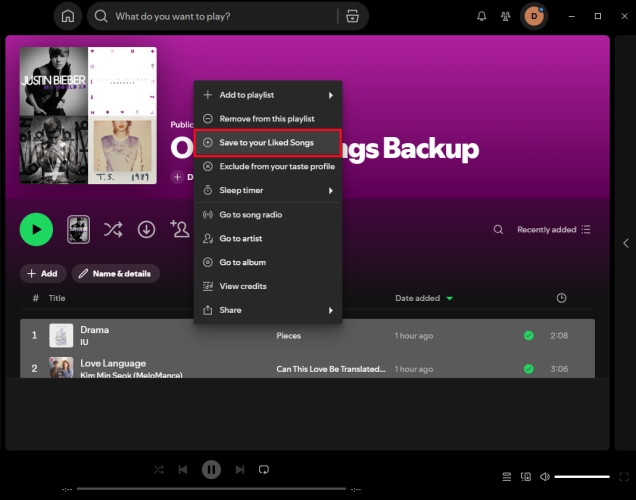Select Go to song radio
This screenshot has width=636, height=500.
pos(268,215)
